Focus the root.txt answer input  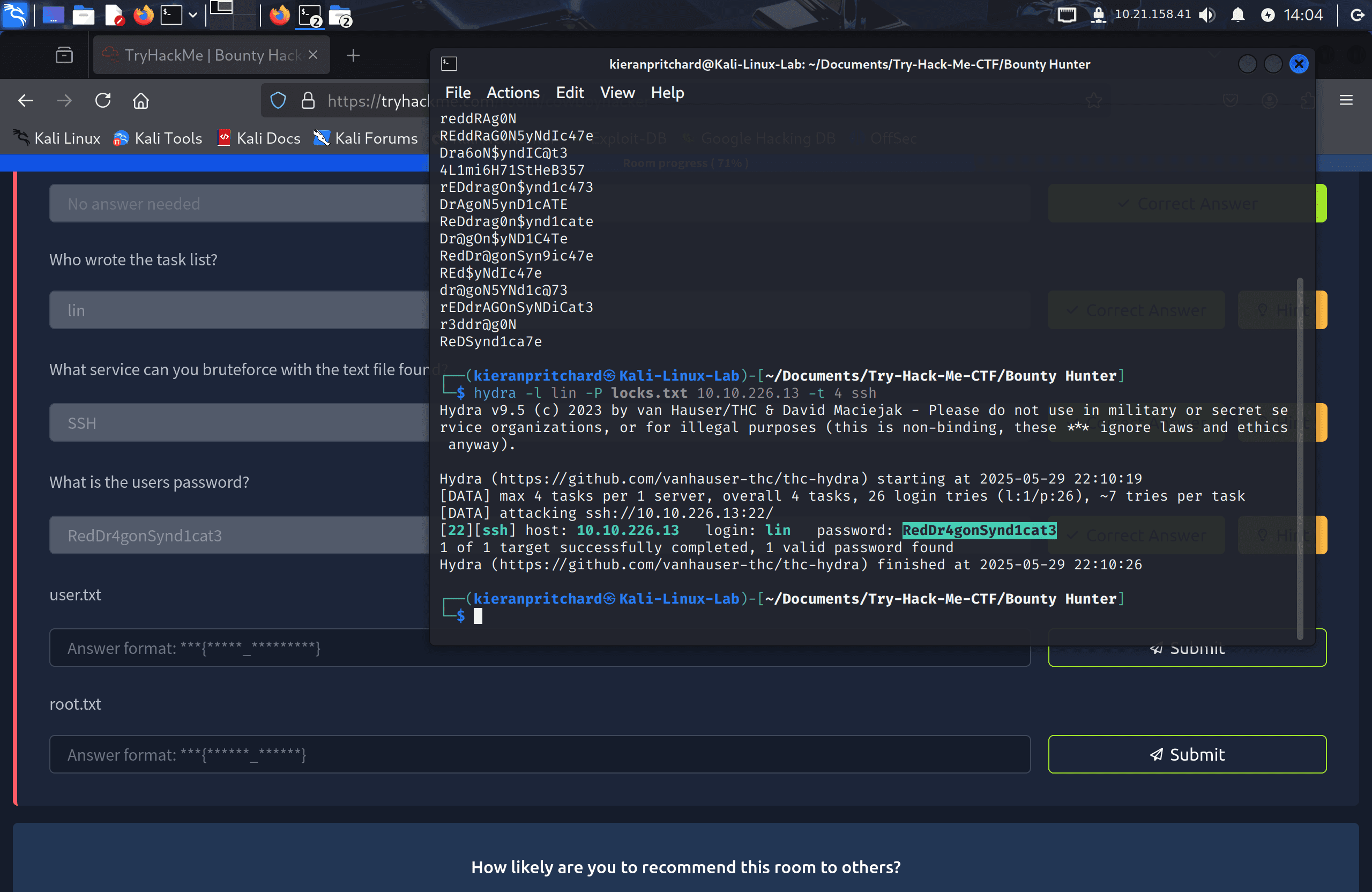(540, 754)
